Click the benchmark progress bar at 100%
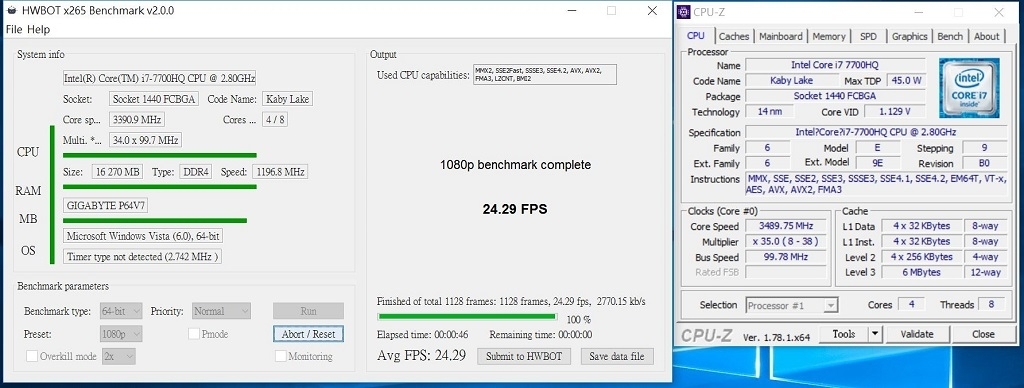The height and width of the screenshot is (388, 1024). coord(468,317)
